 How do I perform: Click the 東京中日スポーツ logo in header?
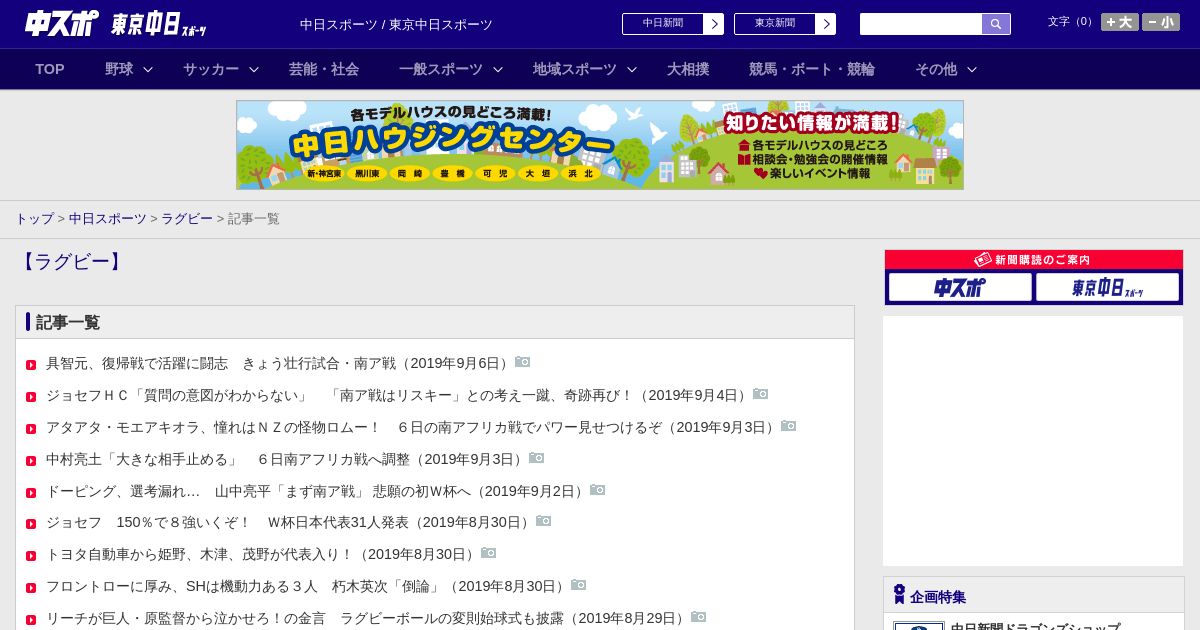[159, 24]
